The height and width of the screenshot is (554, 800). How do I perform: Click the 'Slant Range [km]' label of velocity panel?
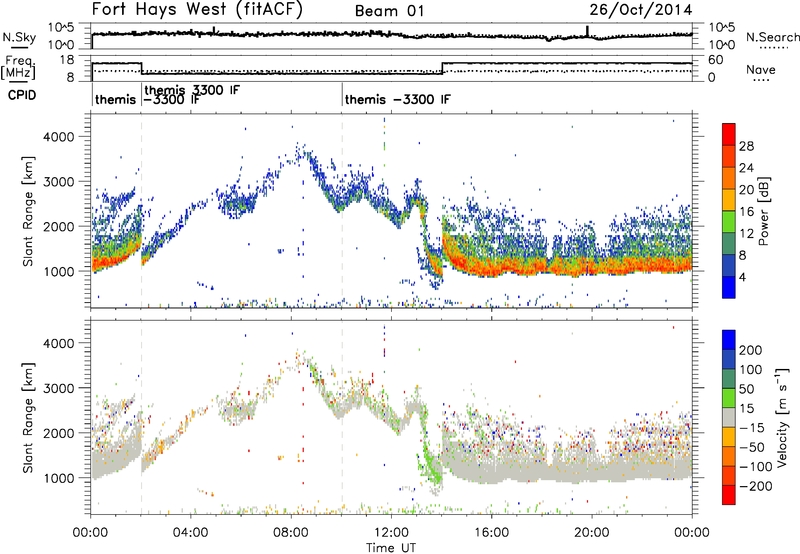point(28,418)
